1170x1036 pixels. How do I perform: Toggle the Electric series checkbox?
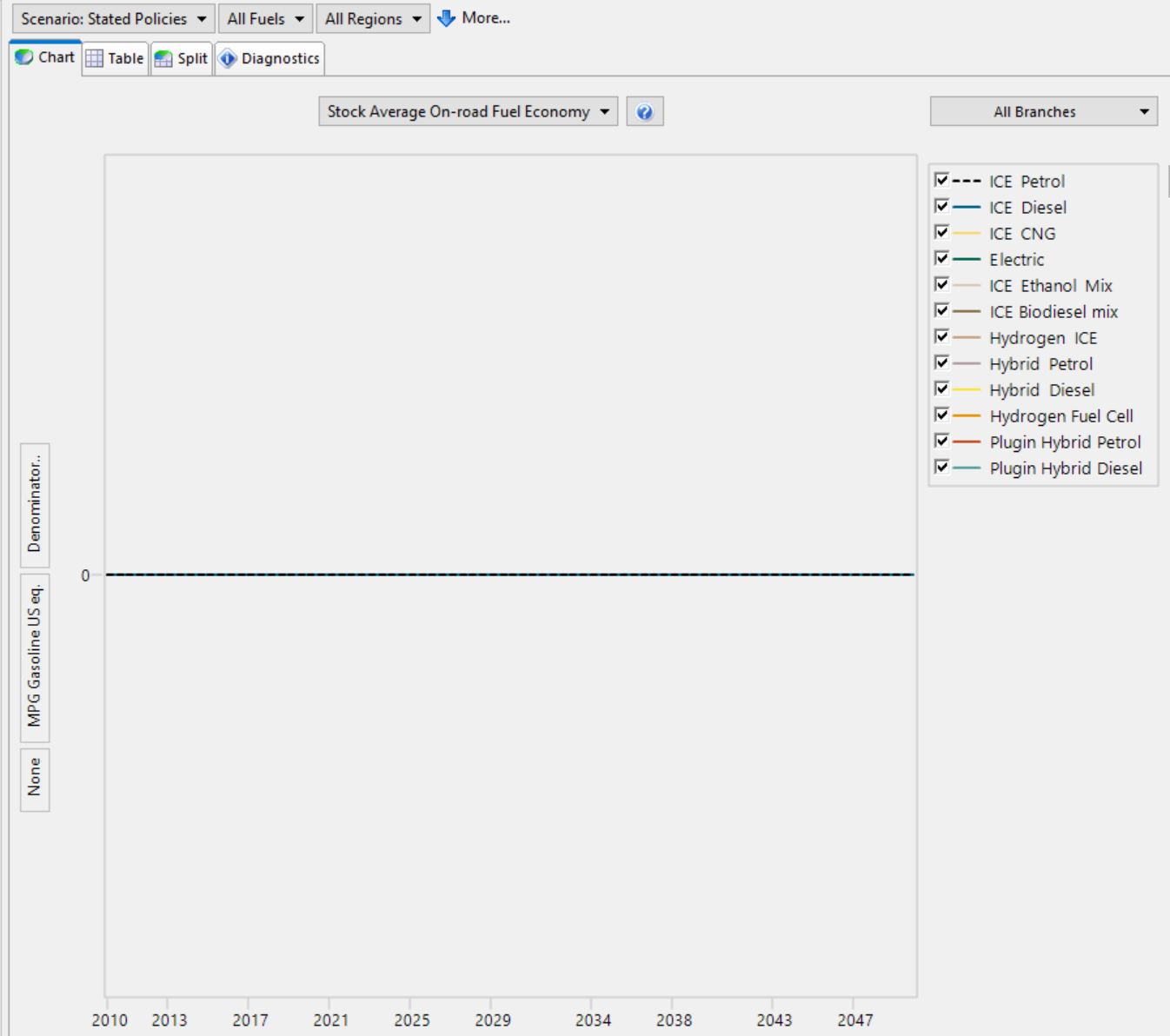941,259
